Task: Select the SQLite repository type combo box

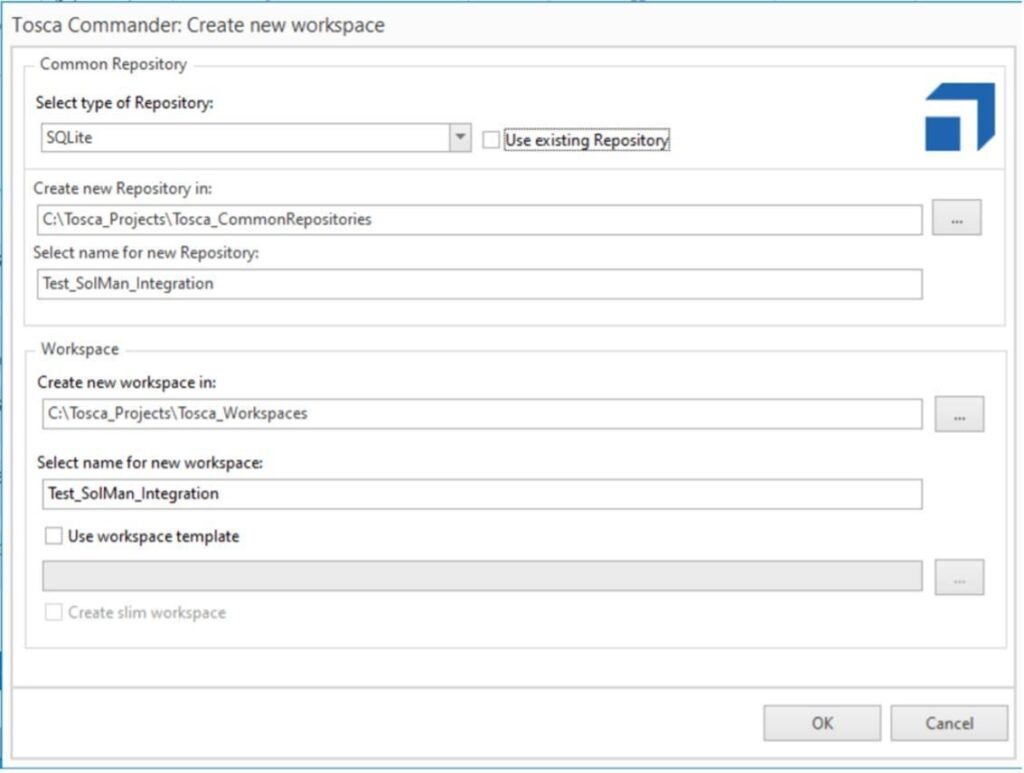Action: (255, 138)
